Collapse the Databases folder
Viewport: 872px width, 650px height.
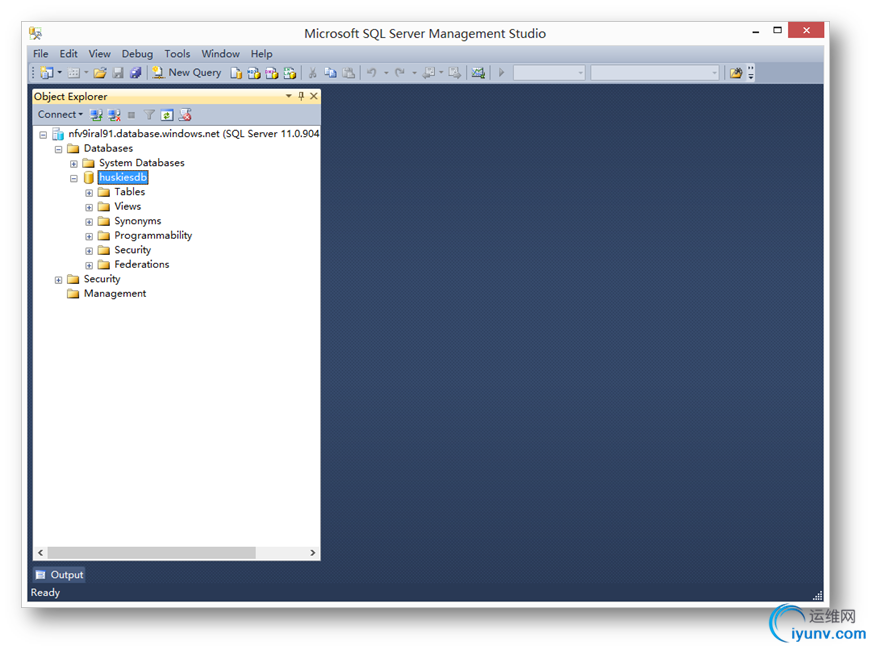click(58, 150)
